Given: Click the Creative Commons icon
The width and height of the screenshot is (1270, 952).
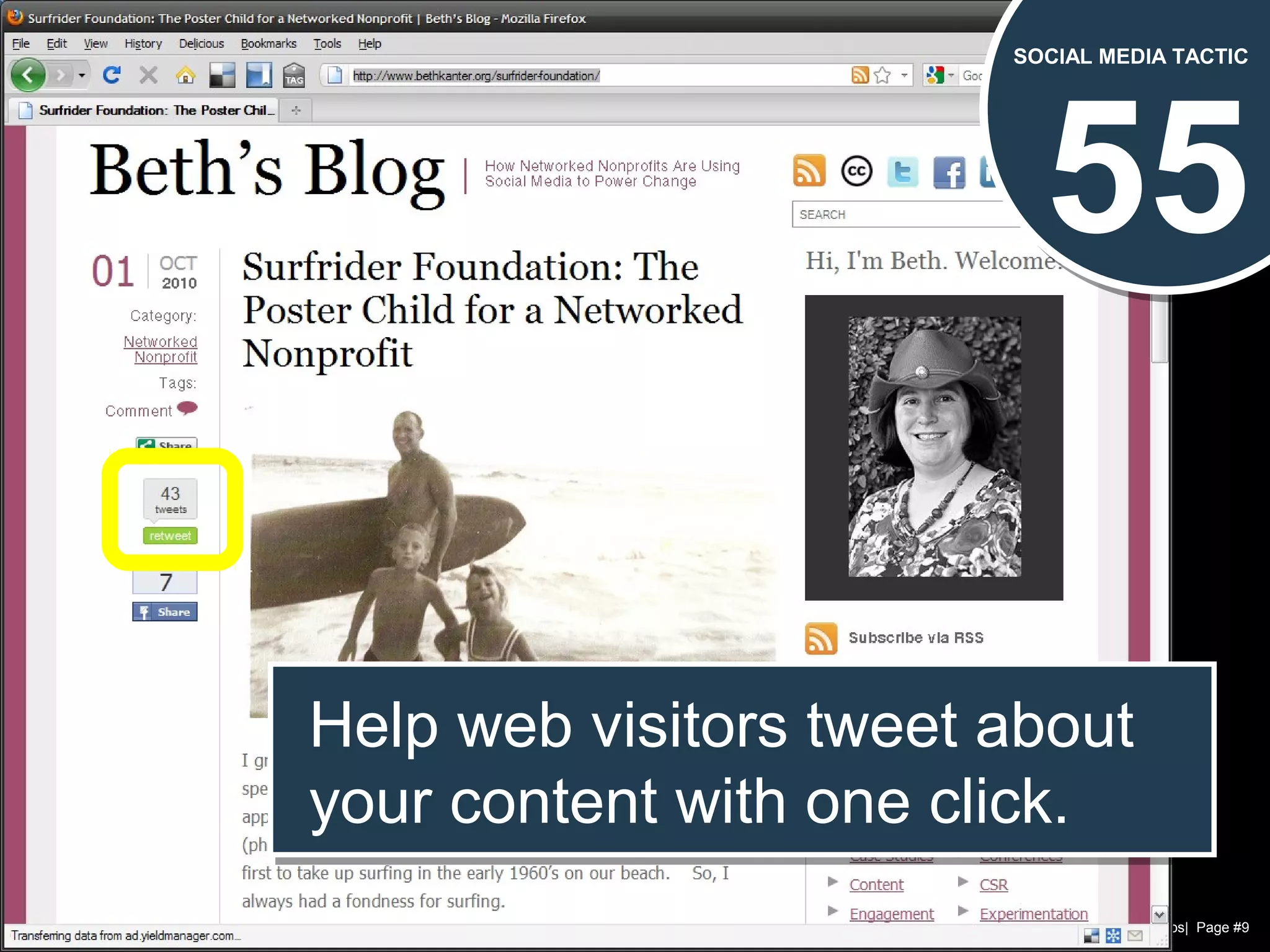Looking at the screenshot, I should point(856,171).
